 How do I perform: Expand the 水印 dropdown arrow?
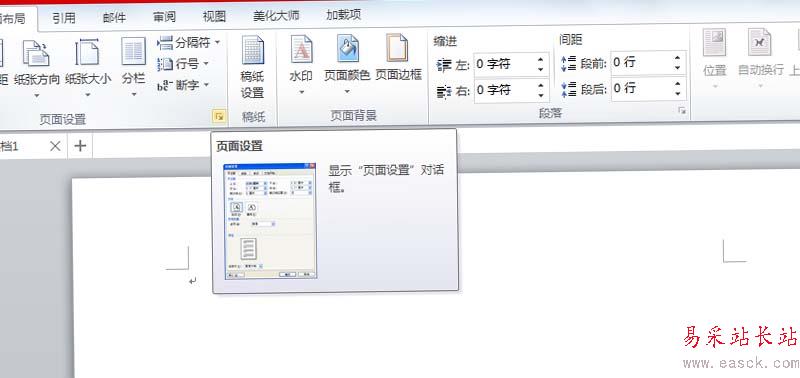302,92
